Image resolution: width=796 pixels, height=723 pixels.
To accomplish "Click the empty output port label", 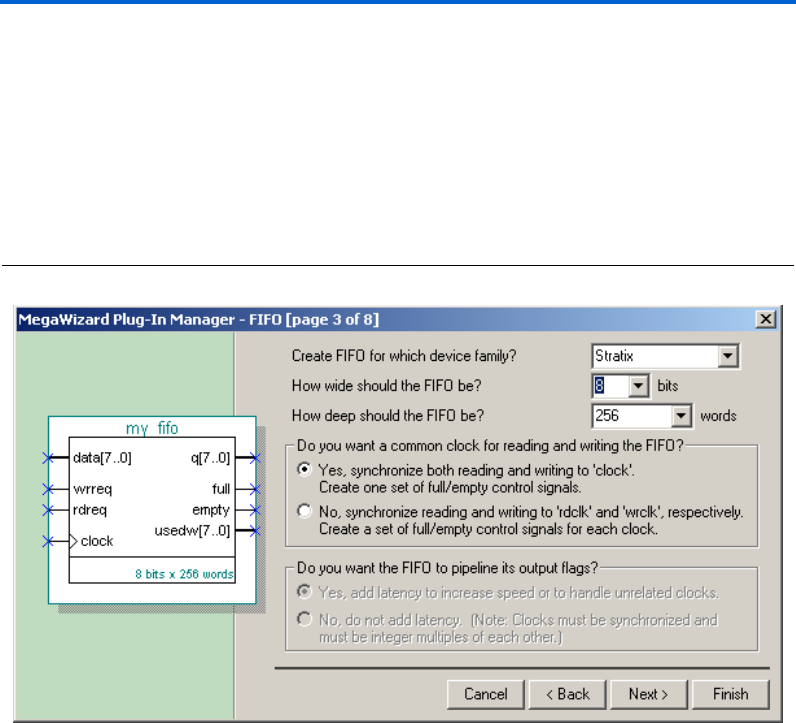I will [211, 510].
